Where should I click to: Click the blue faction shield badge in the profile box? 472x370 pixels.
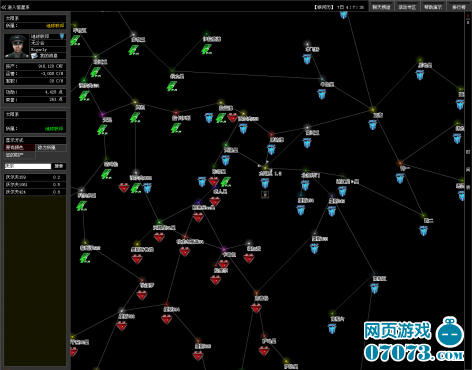pyautogui.click(x=62, y=36)
